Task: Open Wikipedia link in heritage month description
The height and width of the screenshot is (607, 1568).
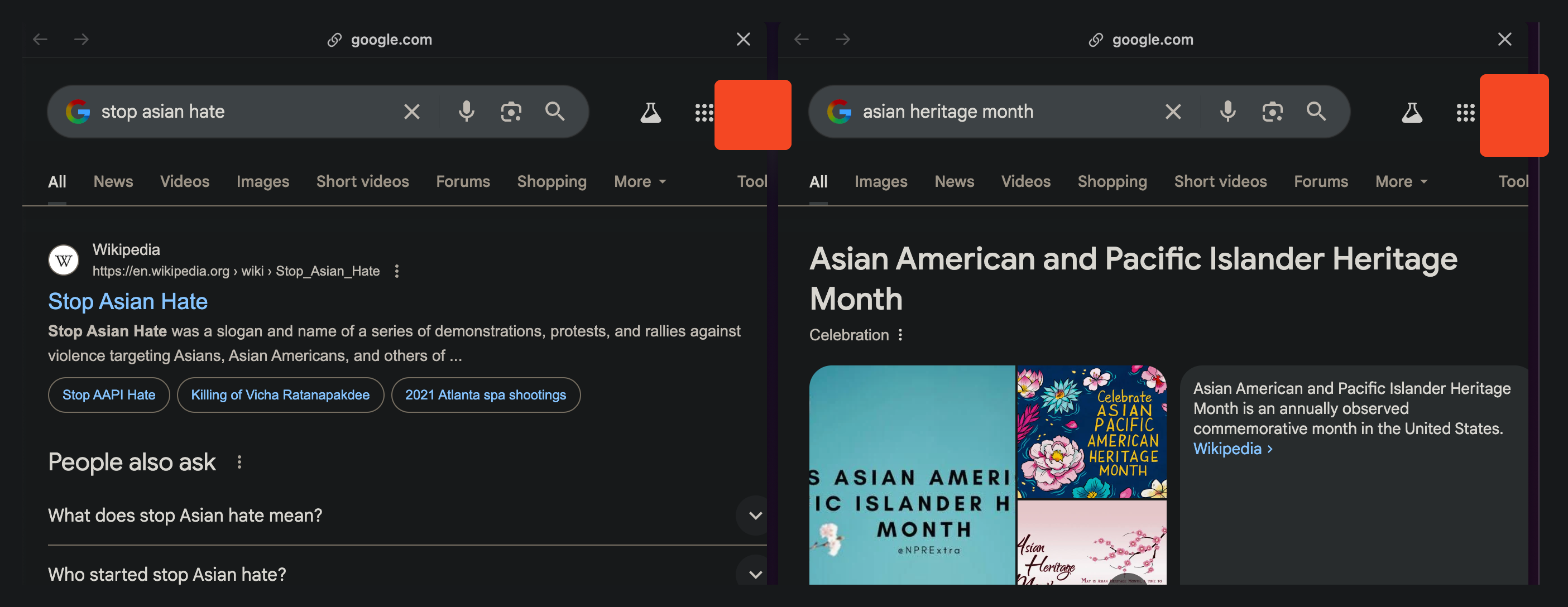Action: (1233, 449)
